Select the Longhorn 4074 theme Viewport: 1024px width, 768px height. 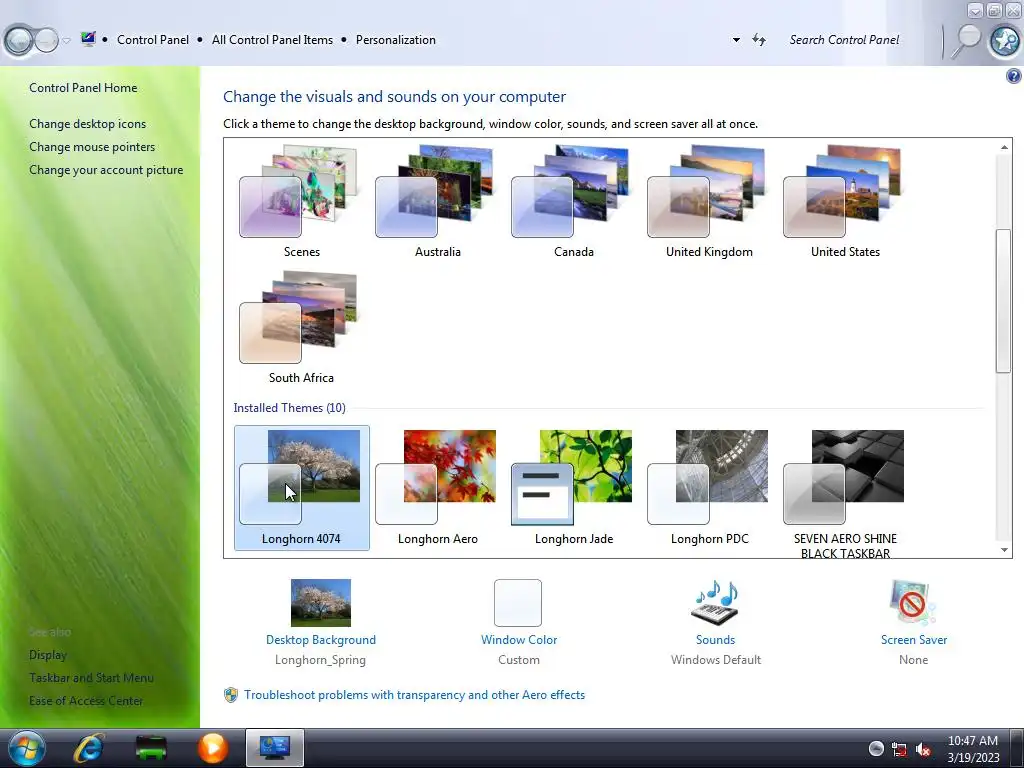click(x=301, y=488)
